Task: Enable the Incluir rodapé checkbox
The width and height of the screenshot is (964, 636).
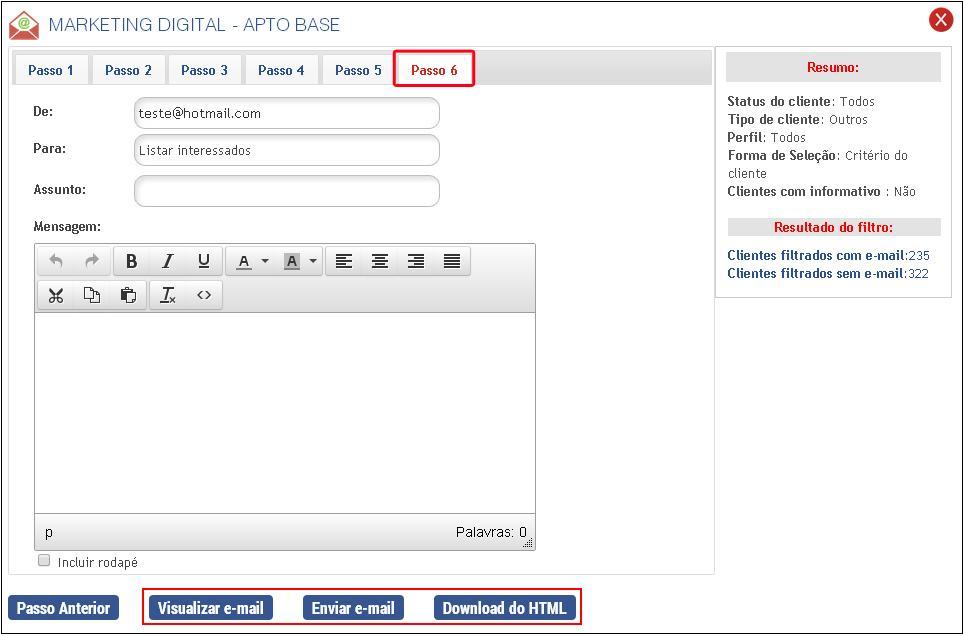Action: (x=44, y=561)
